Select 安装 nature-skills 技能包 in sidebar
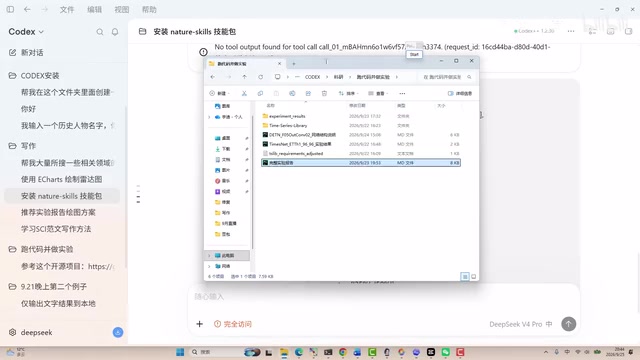Screen dimensions: 640x360 coord(62,196)
